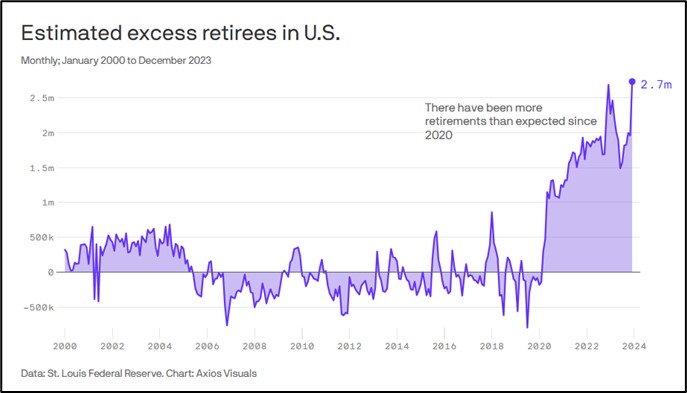
Task: Click the 2012 x-axis label
Action: [349, 346]
